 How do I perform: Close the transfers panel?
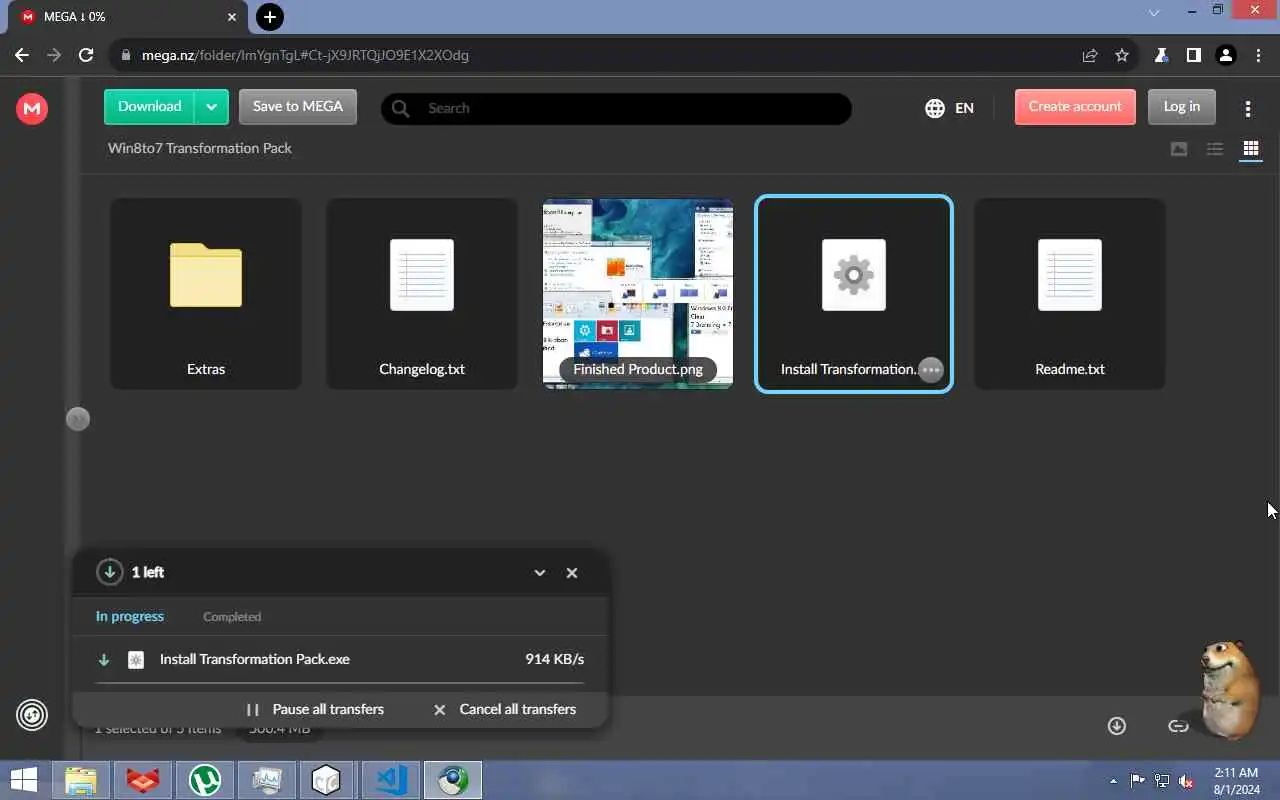tap(572, 573)
